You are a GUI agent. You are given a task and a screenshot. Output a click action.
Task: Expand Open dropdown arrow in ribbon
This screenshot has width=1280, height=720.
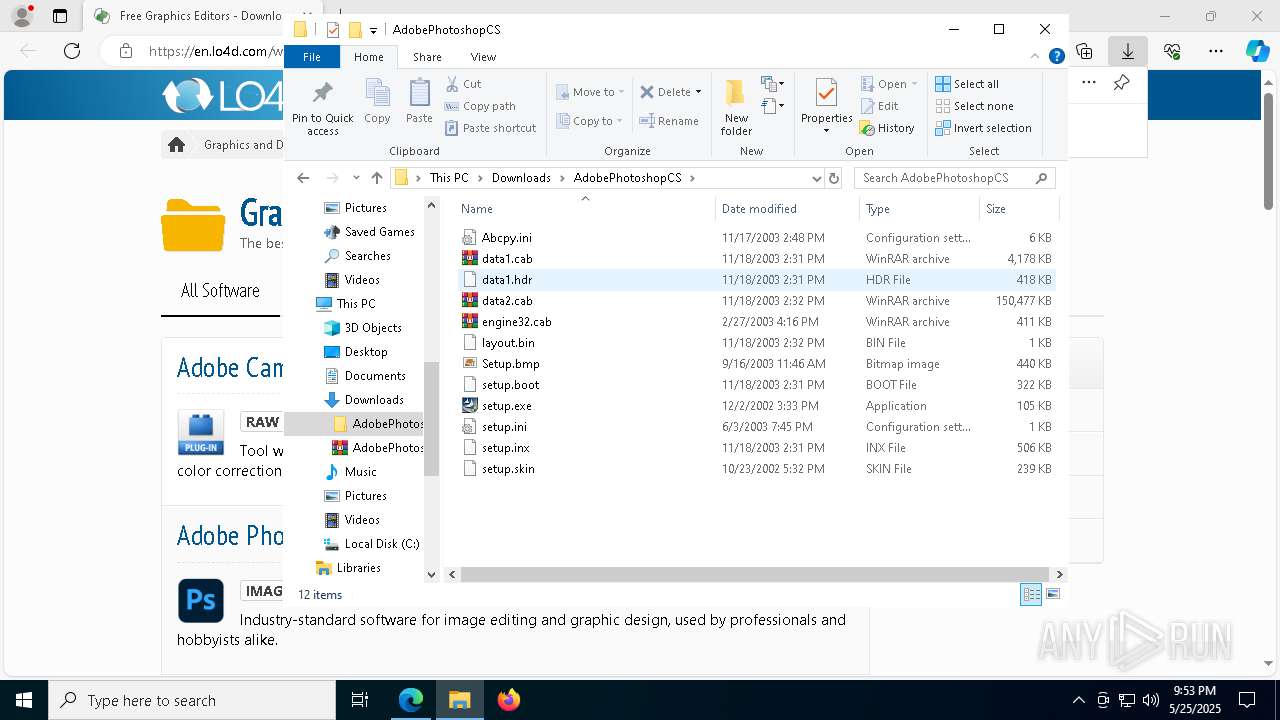click(914, 84)
